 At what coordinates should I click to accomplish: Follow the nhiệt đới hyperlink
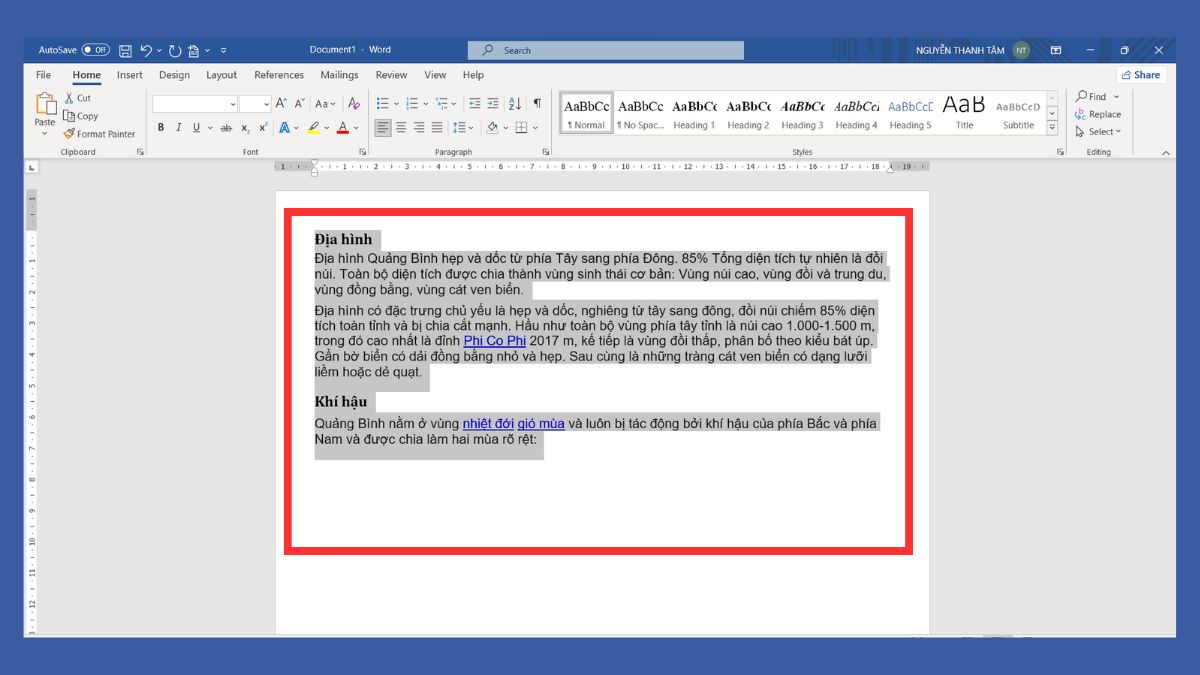pos(488,423)
